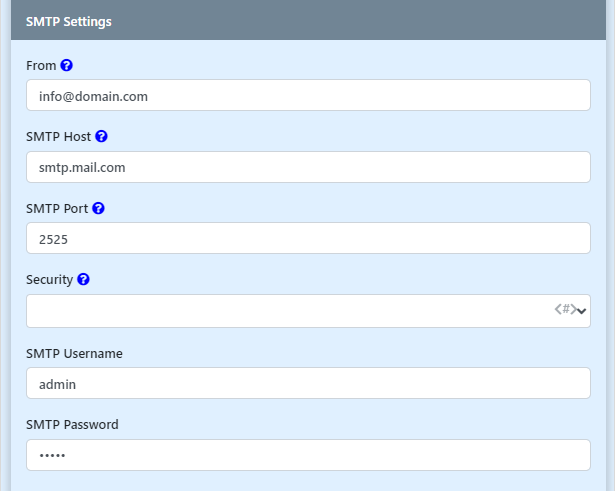Click the <#> token icon in Security field
The image size is (615, 491).
tap(564, 310)
